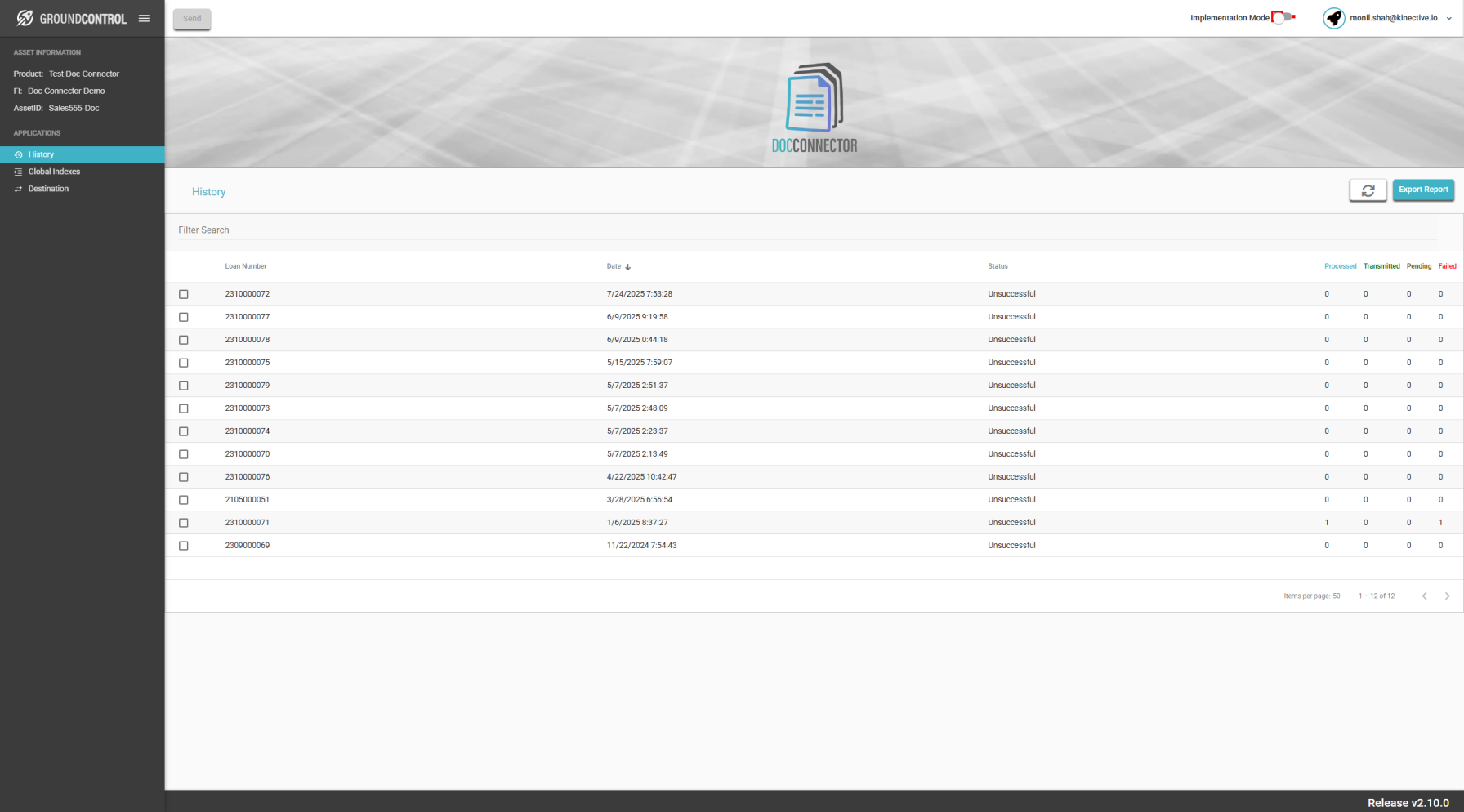This screenshot has width=1464, height=812.
Task: Click the History clock icon in sidebar
Action: [18, 154]
